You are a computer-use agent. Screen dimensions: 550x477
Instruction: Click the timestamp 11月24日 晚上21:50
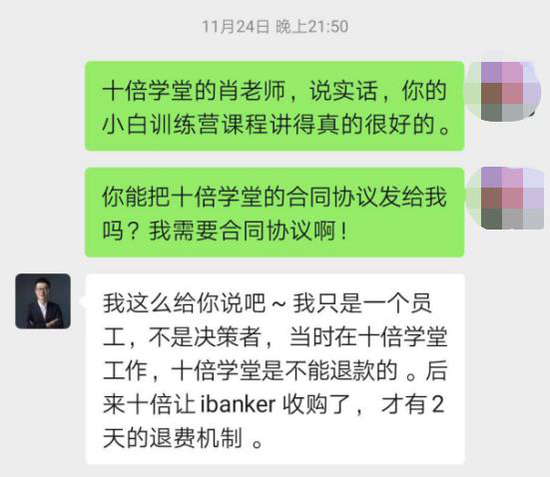[275, 27]
